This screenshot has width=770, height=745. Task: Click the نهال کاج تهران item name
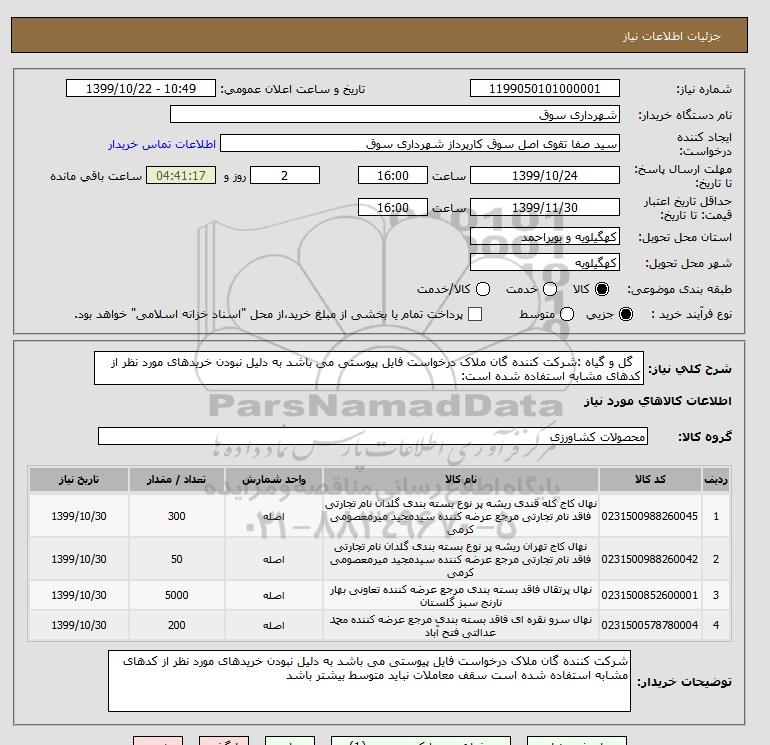tap(461, 559)
